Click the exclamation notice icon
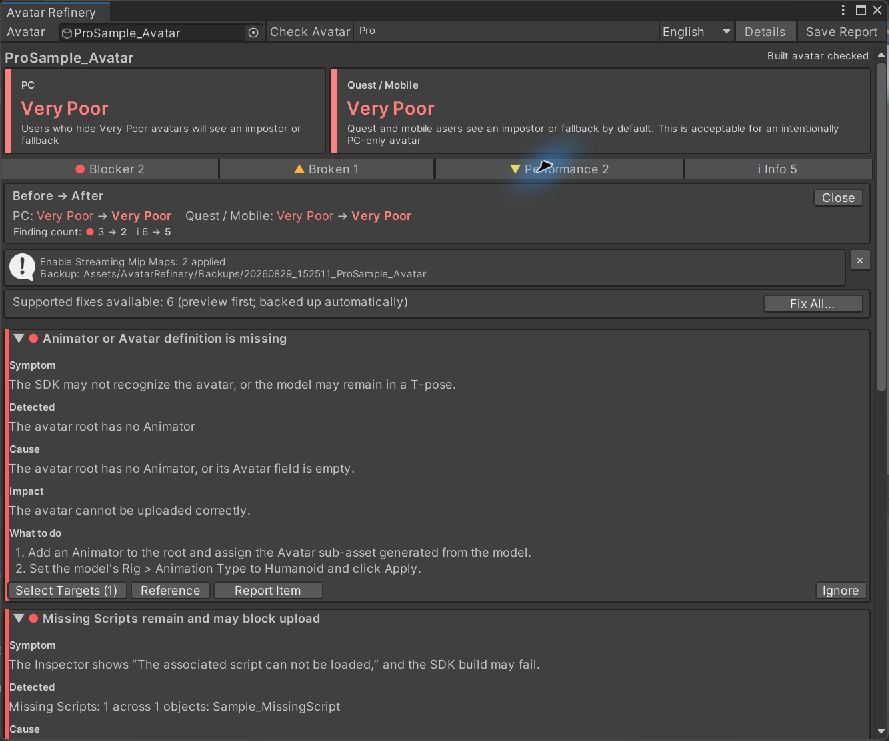 (x=22, y=266)
